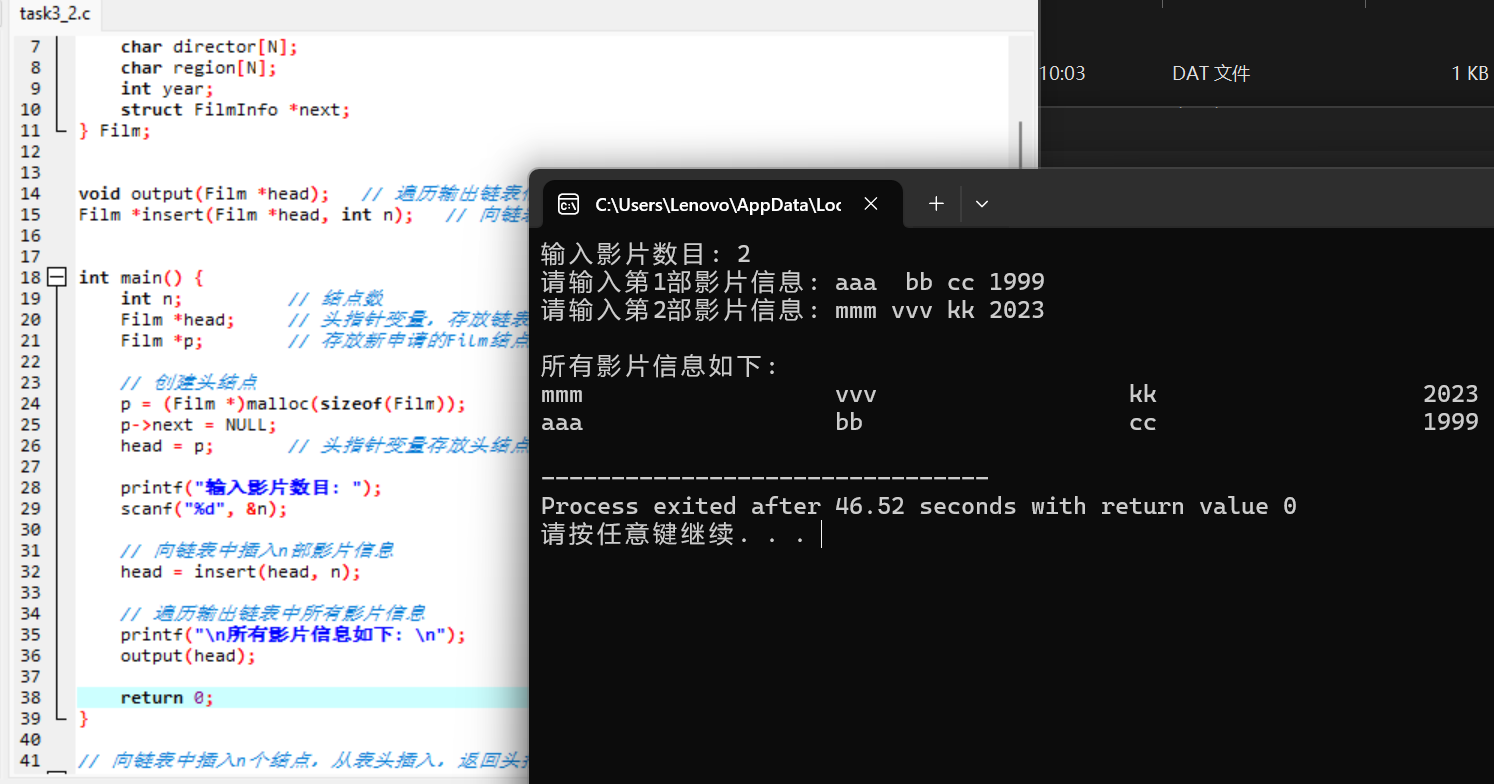Collapse the main() fold marker at line 18
The height and width of the screenshot is (784, 1494).
tap(56, 277)
